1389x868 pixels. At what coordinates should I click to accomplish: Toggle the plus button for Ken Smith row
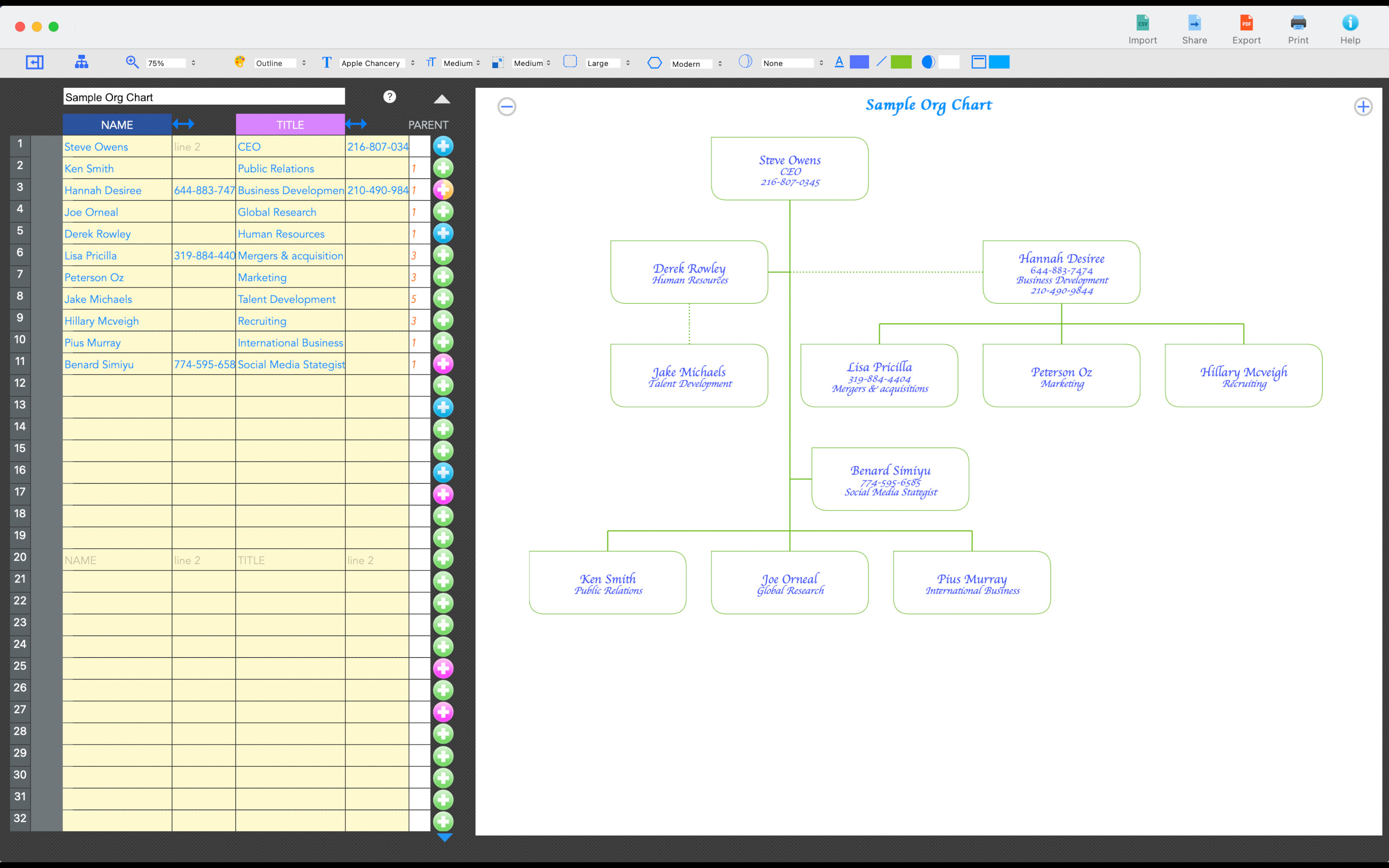click(443, 168)
